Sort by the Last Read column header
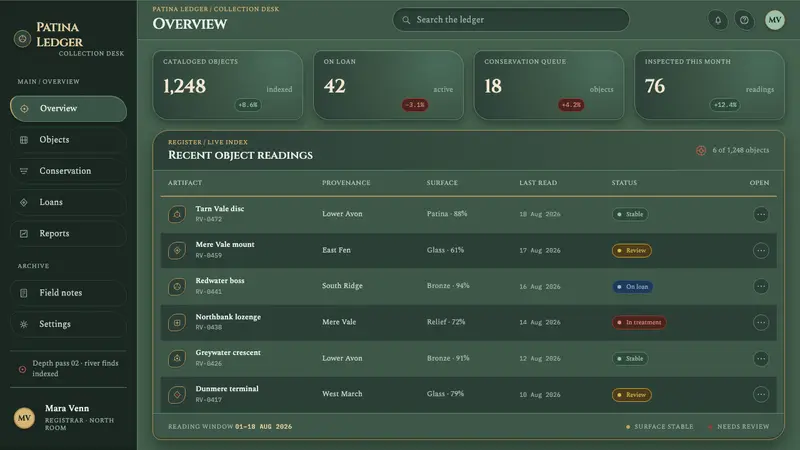The image size is (800, 450). [538, 183]
